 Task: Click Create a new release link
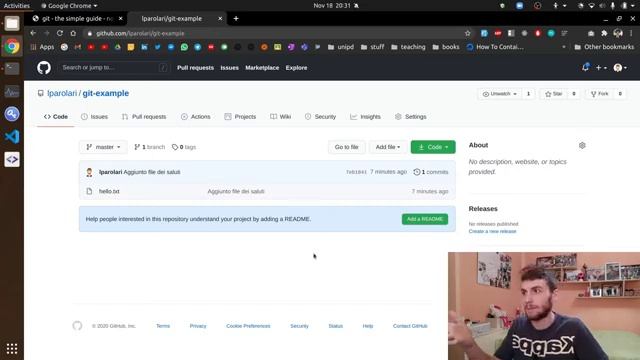pos(492,231)
